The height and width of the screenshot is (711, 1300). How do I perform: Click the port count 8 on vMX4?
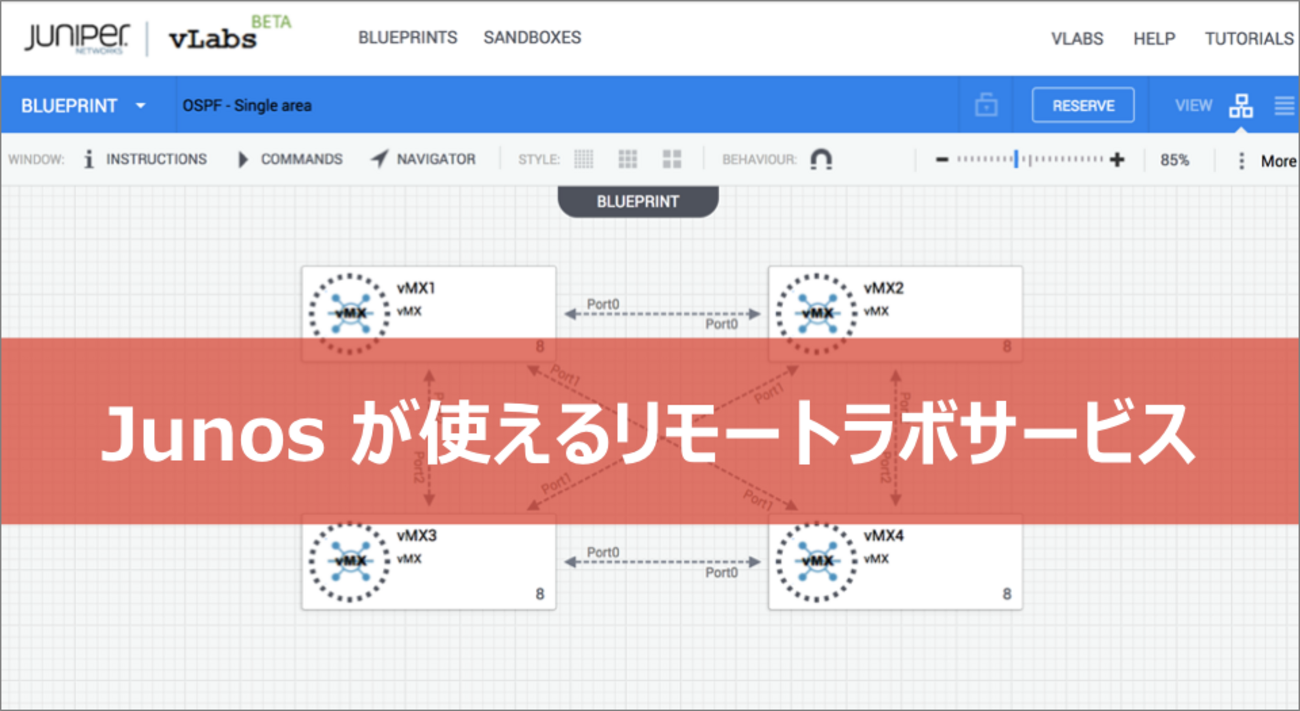(1007, 594)
